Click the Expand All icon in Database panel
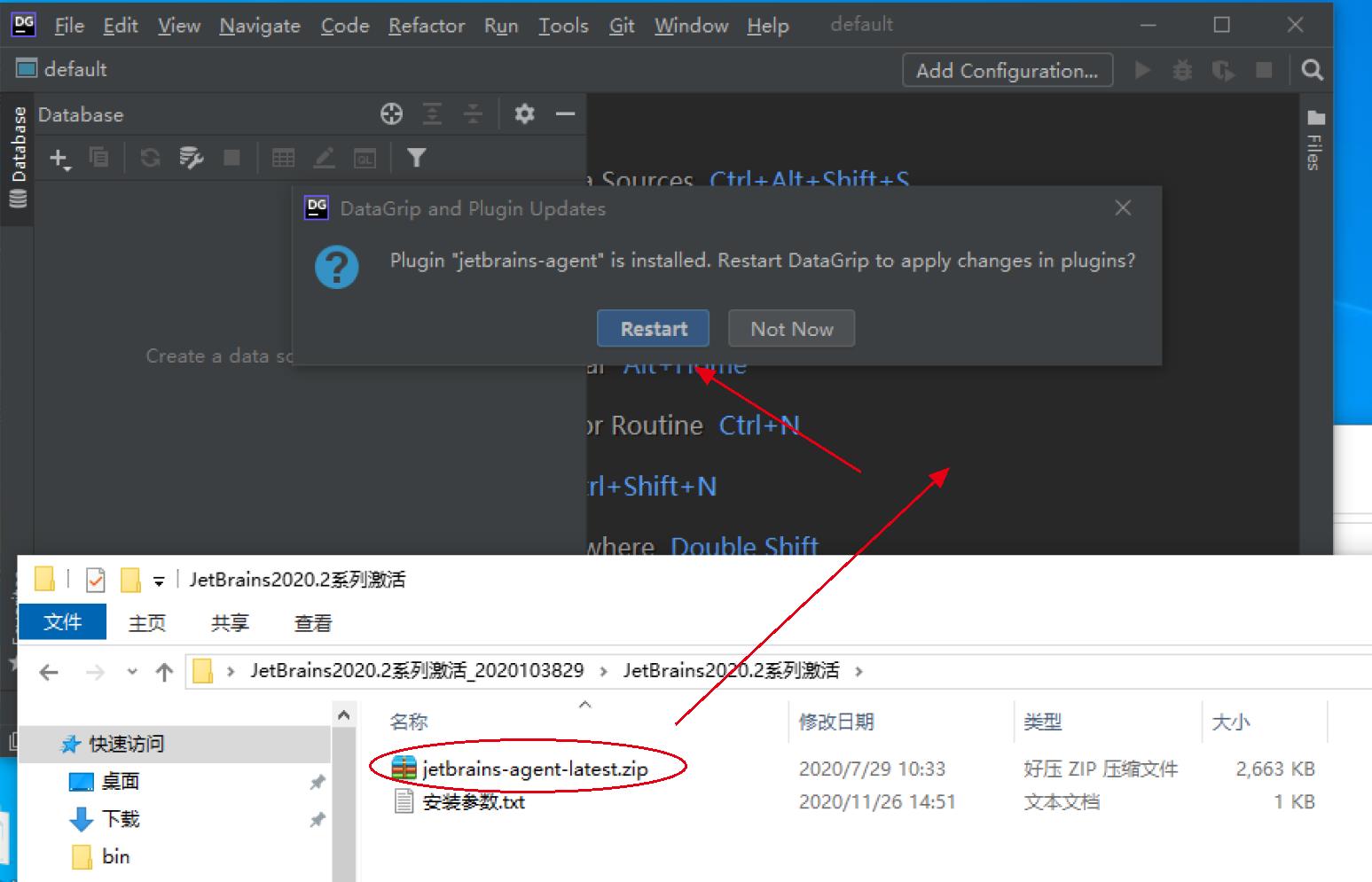The width and height of the screenshot is (1372, 882). tap(432, 113)
